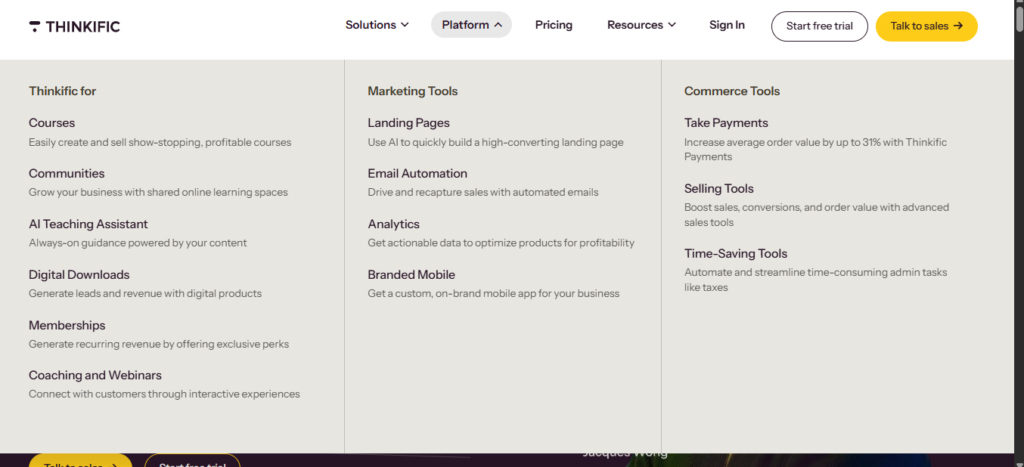Click 'Grow your business with shared online learning spaces'
Image resolution: width=1024 pixels, height=467 pixels.
[x=158, y=193]
